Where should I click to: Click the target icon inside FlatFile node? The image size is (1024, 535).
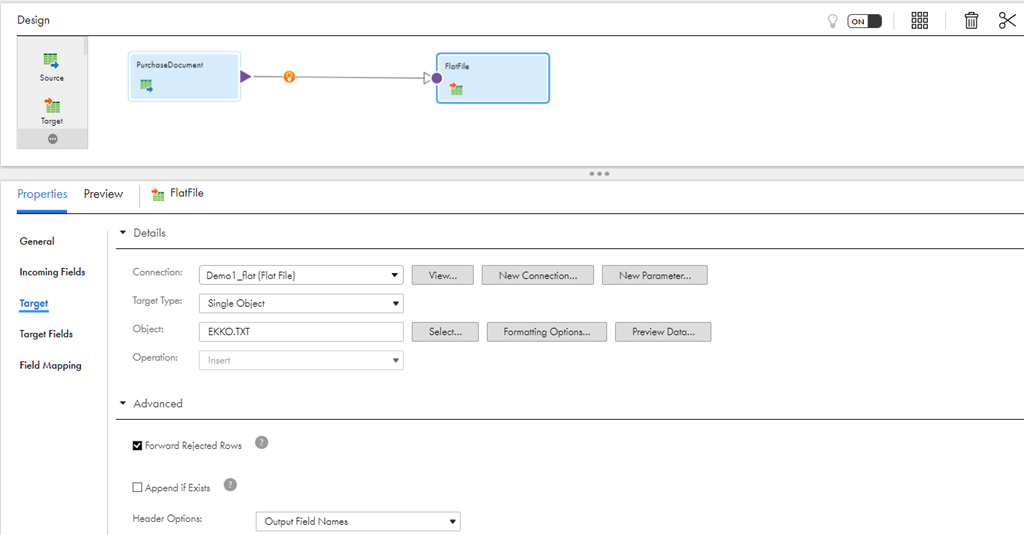(x=456, y=89)
